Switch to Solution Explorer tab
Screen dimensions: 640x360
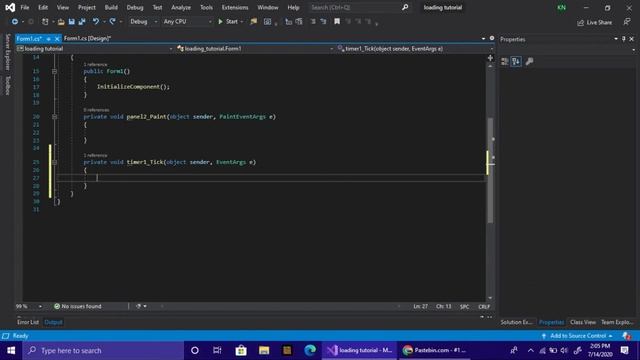(x=516, y=322)
